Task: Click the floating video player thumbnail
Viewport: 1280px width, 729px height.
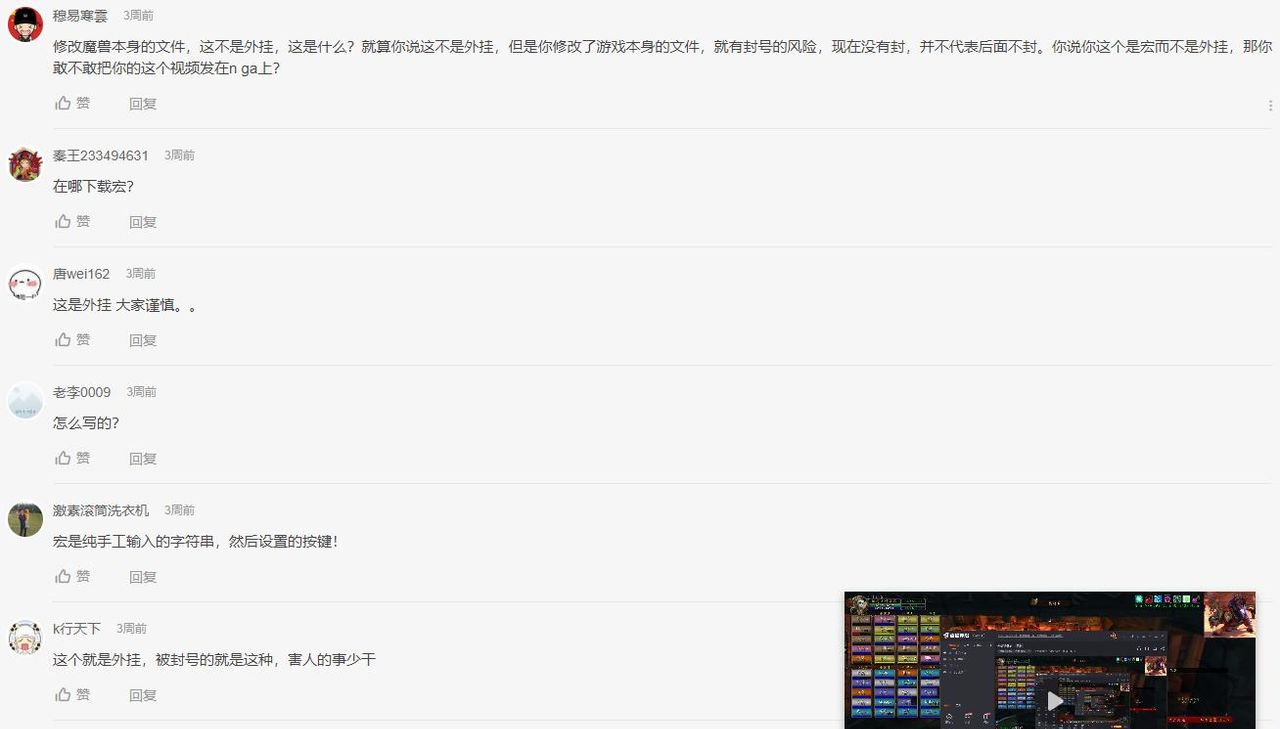Action: coord(1050,658)
